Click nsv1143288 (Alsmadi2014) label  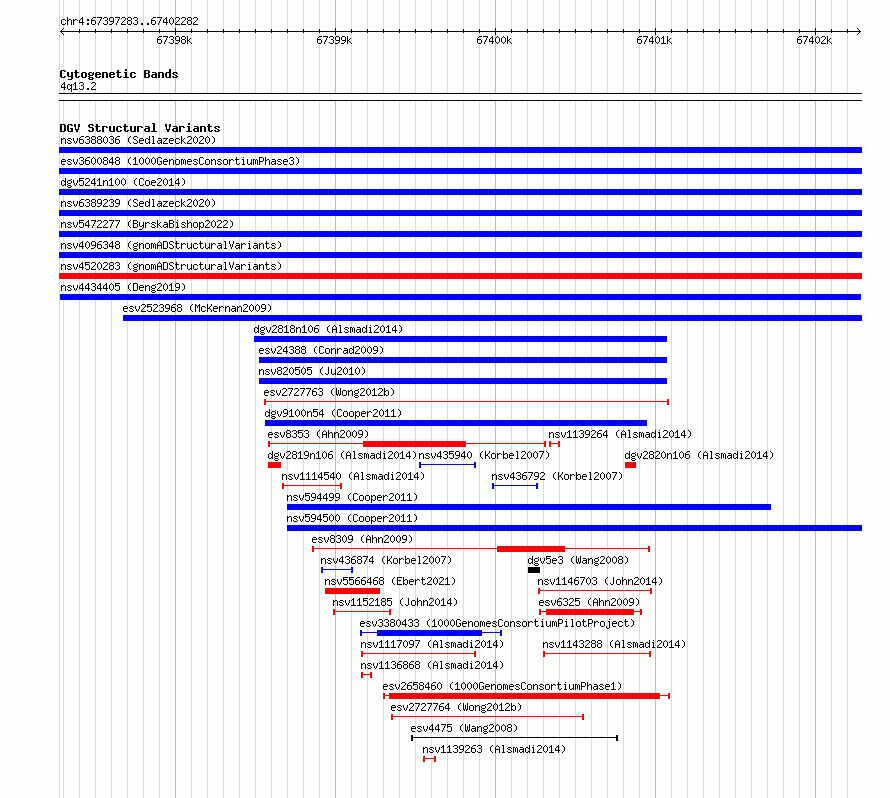(x=614, y=644)
